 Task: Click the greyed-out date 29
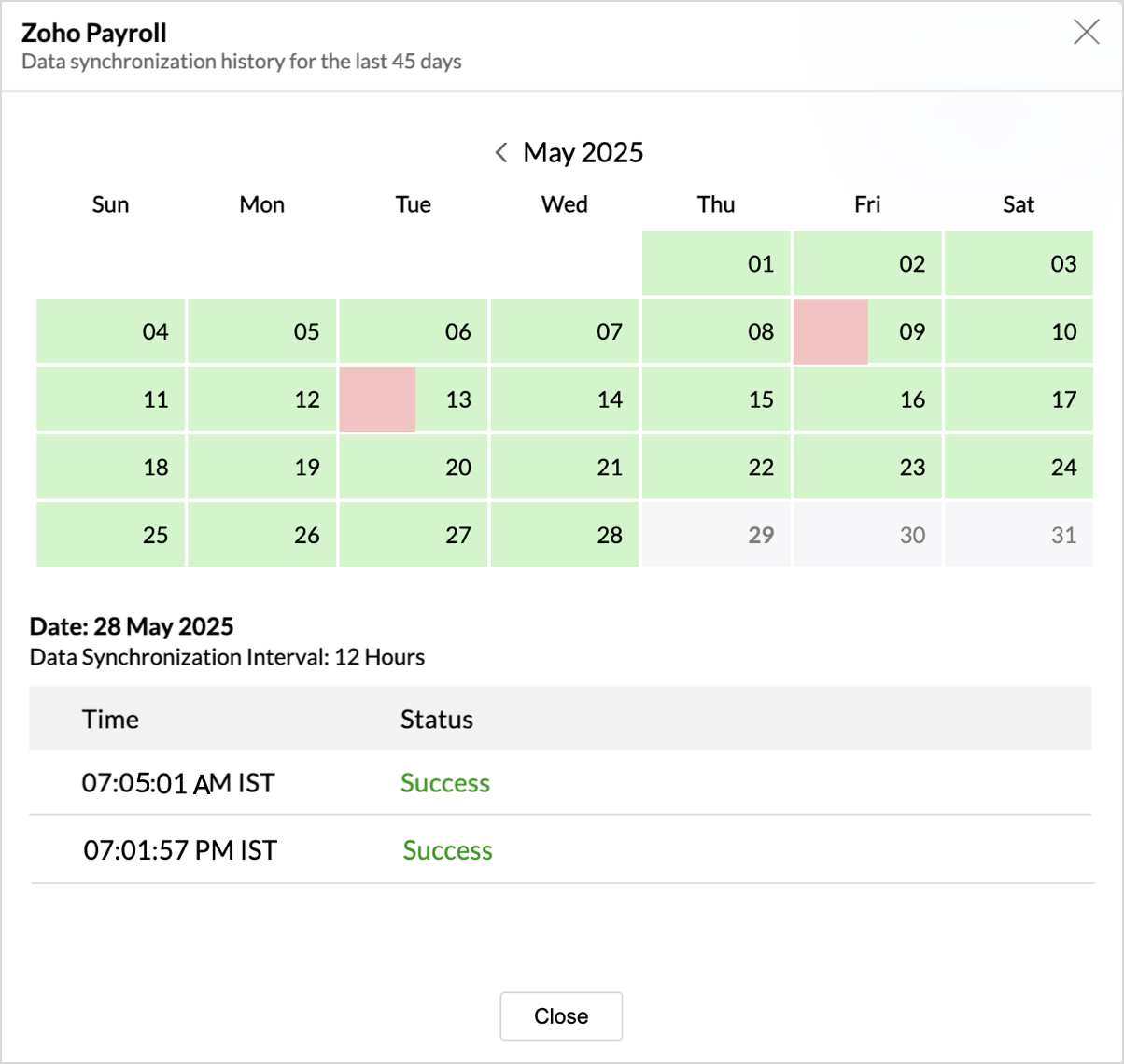pos(716,535)
